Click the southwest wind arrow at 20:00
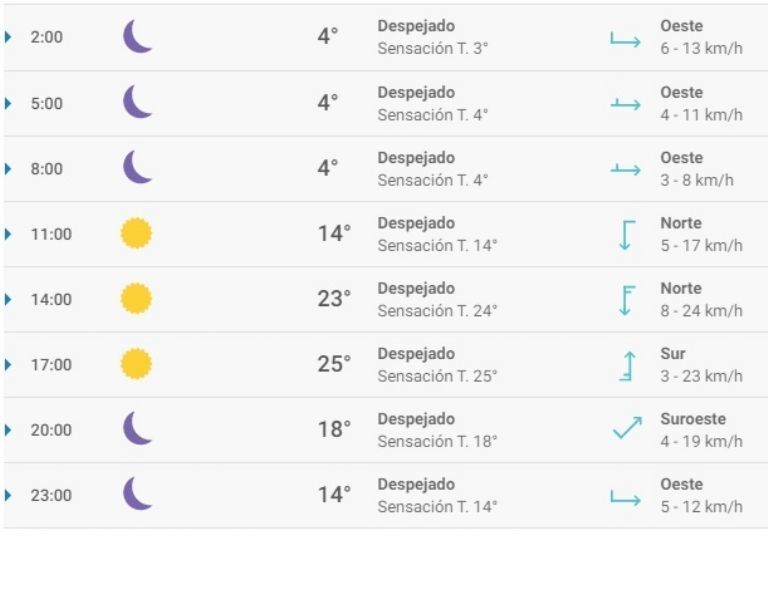 pyautogui.click(x=626, y=430)
